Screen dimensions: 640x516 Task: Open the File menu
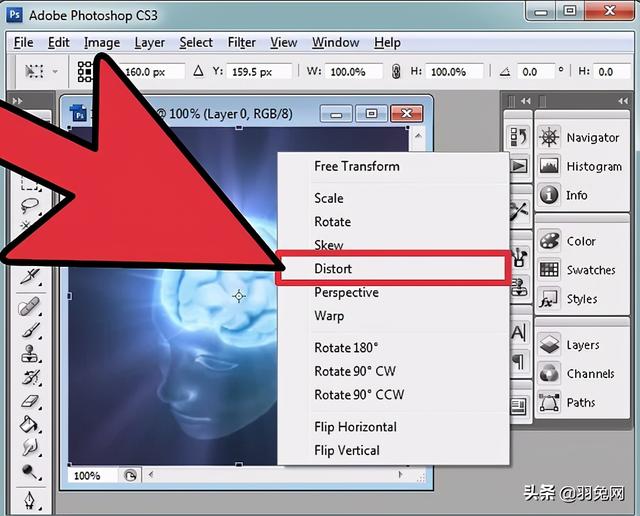coord(24,42)
